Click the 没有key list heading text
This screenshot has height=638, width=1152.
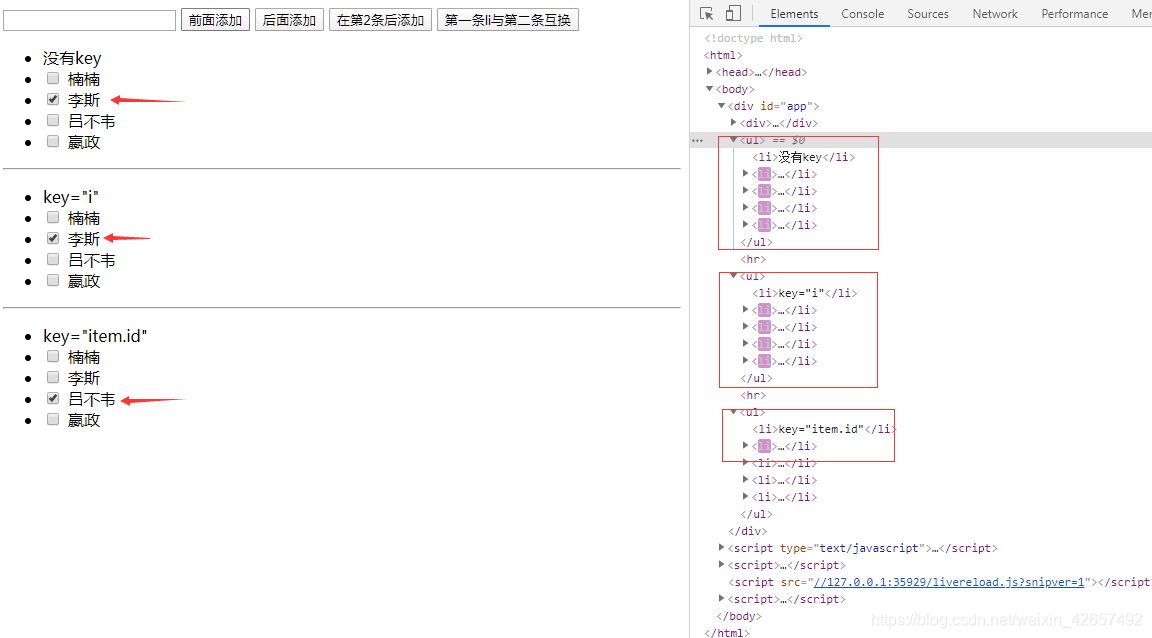pos(72,58)
